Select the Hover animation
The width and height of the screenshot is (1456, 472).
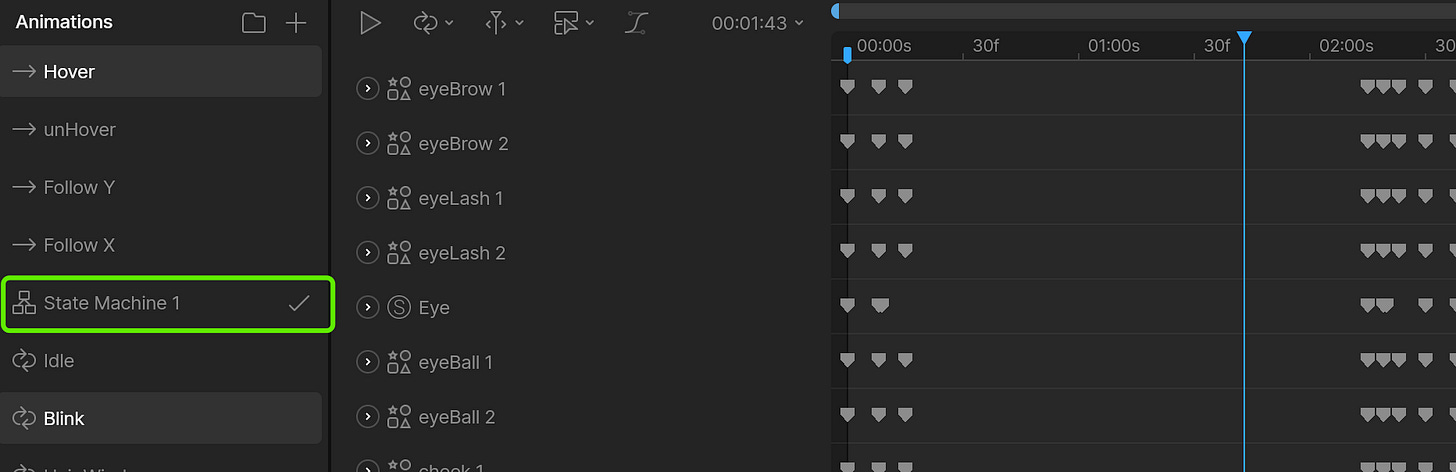coord(161,72)
